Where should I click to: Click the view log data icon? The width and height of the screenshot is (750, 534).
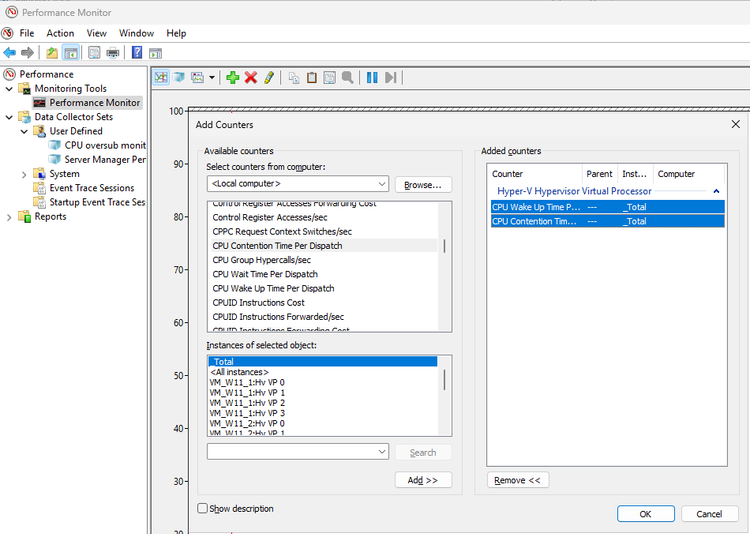coord(179,77)
